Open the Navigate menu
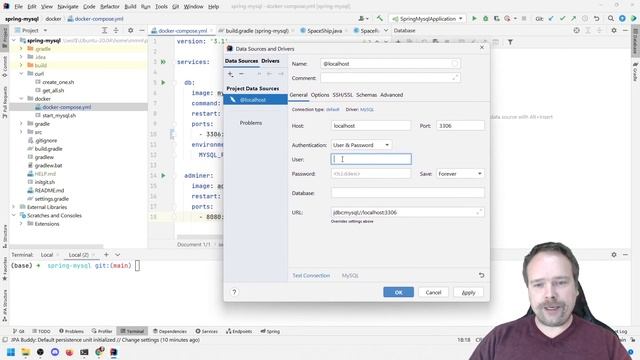640x360 pixels. 68,7
